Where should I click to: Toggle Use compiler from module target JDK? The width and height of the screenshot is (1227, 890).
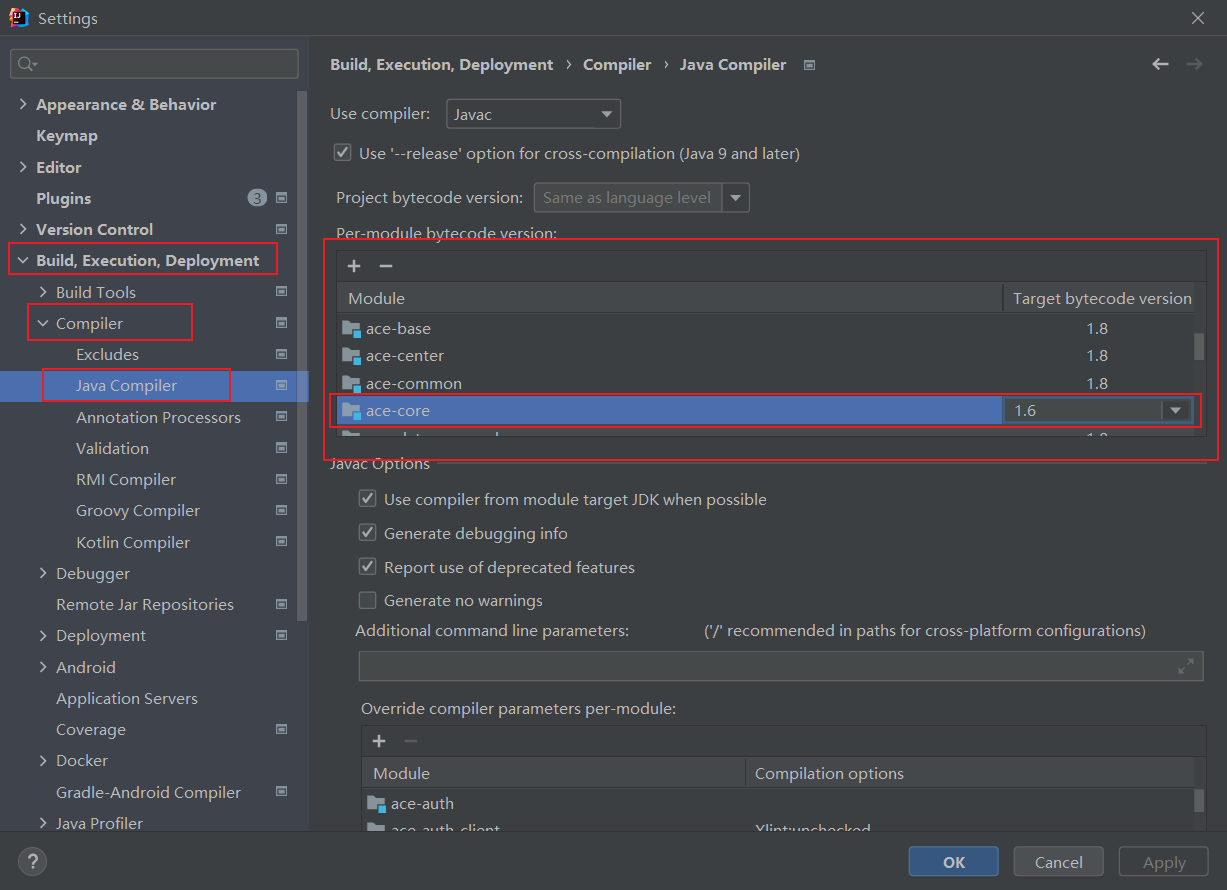point(367,499)
